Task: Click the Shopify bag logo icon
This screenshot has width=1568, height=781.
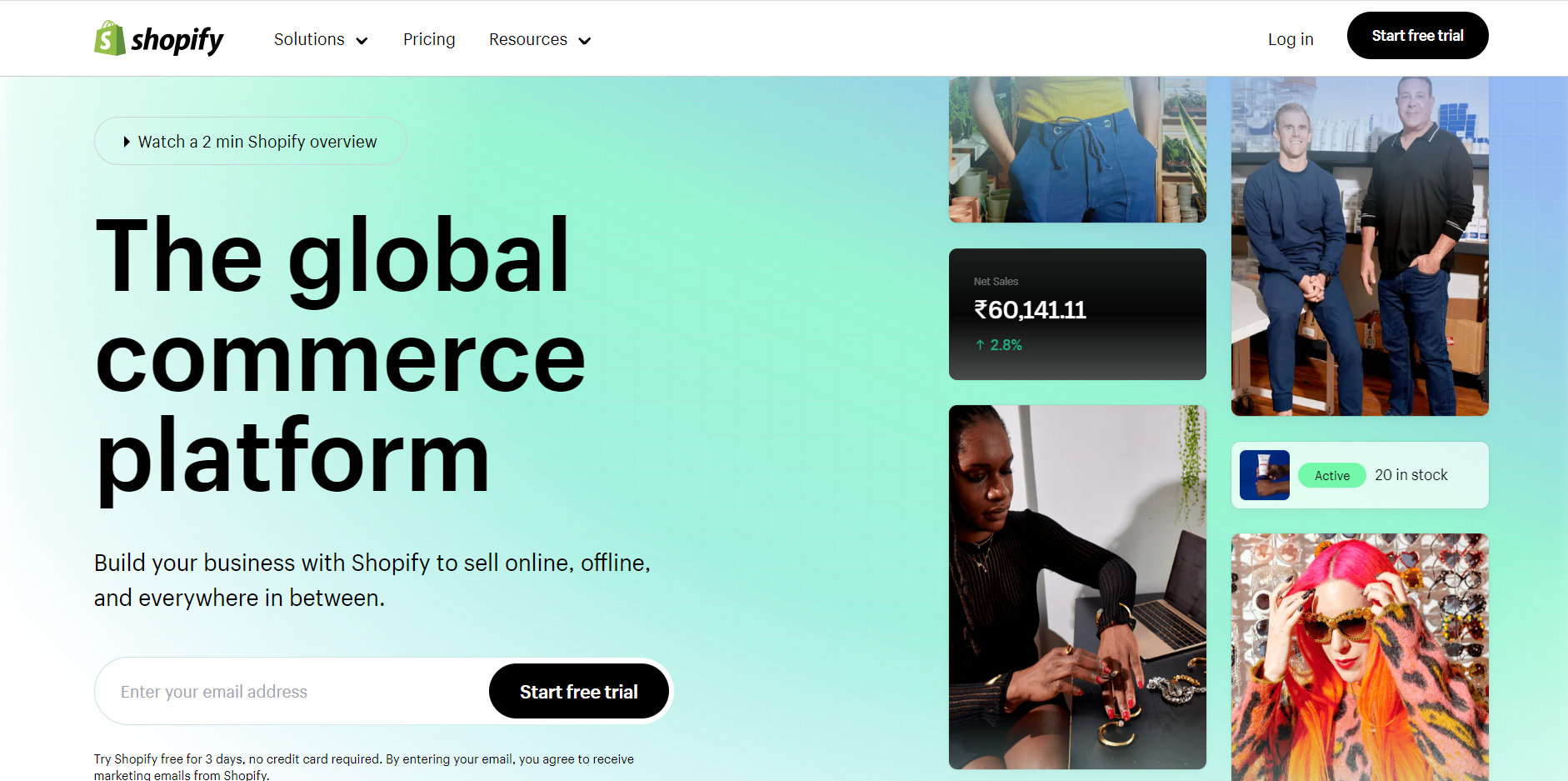Action: (x=109, y=38)
